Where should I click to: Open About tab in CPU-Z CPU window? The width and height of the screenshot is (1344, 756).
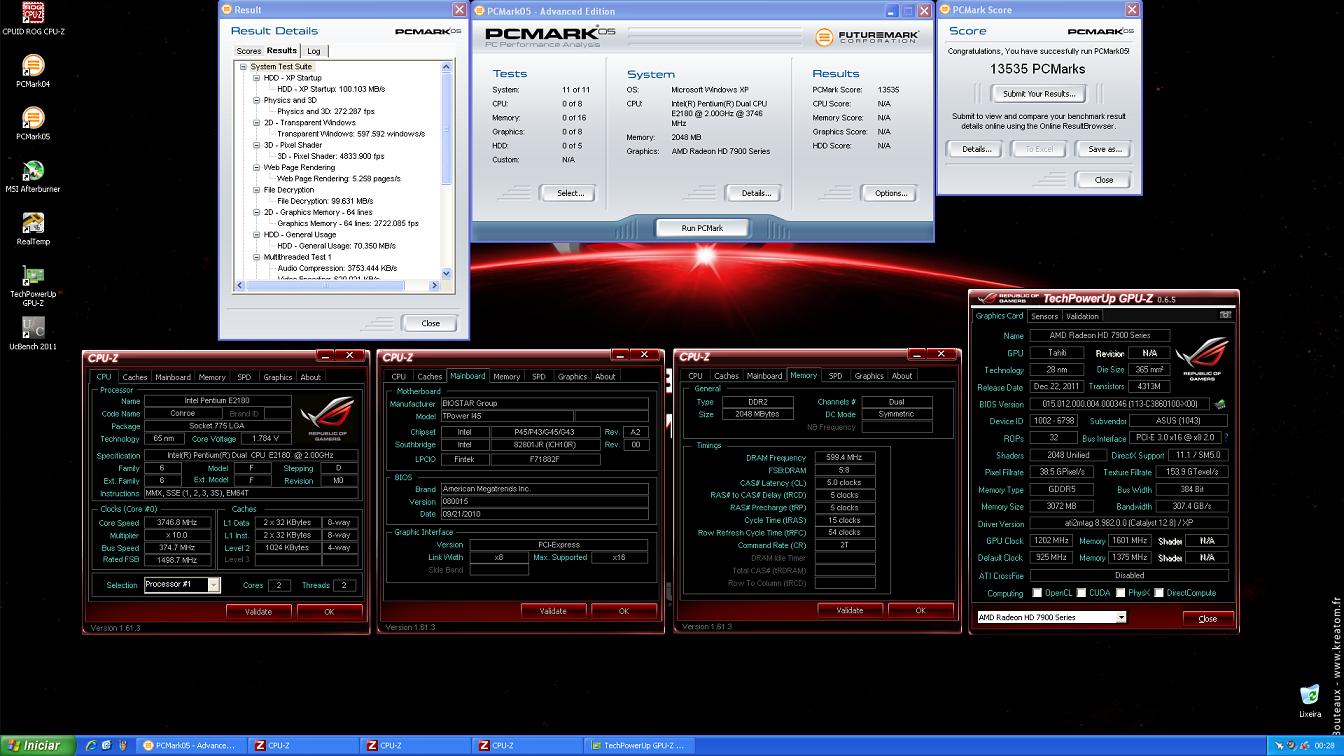(311, 377)
